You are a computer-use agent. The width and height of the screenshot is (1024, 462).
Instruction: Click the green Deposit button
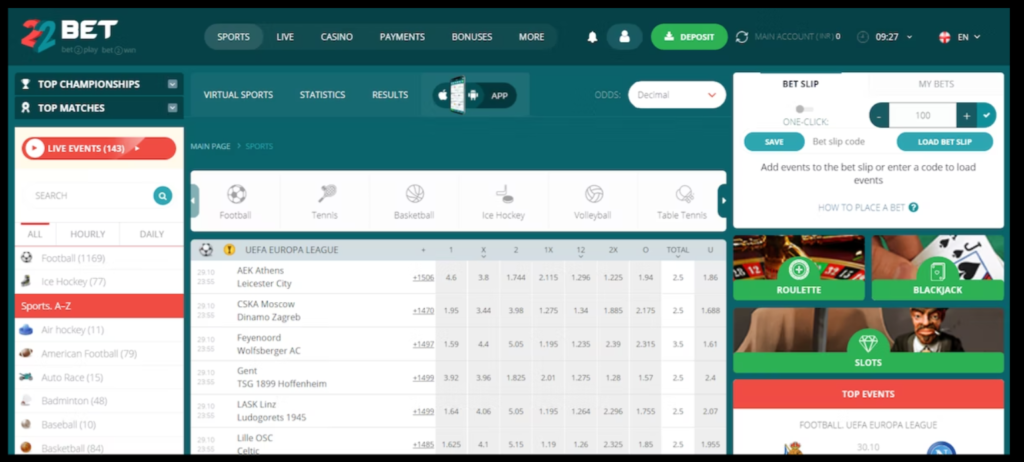pos(689,37)
